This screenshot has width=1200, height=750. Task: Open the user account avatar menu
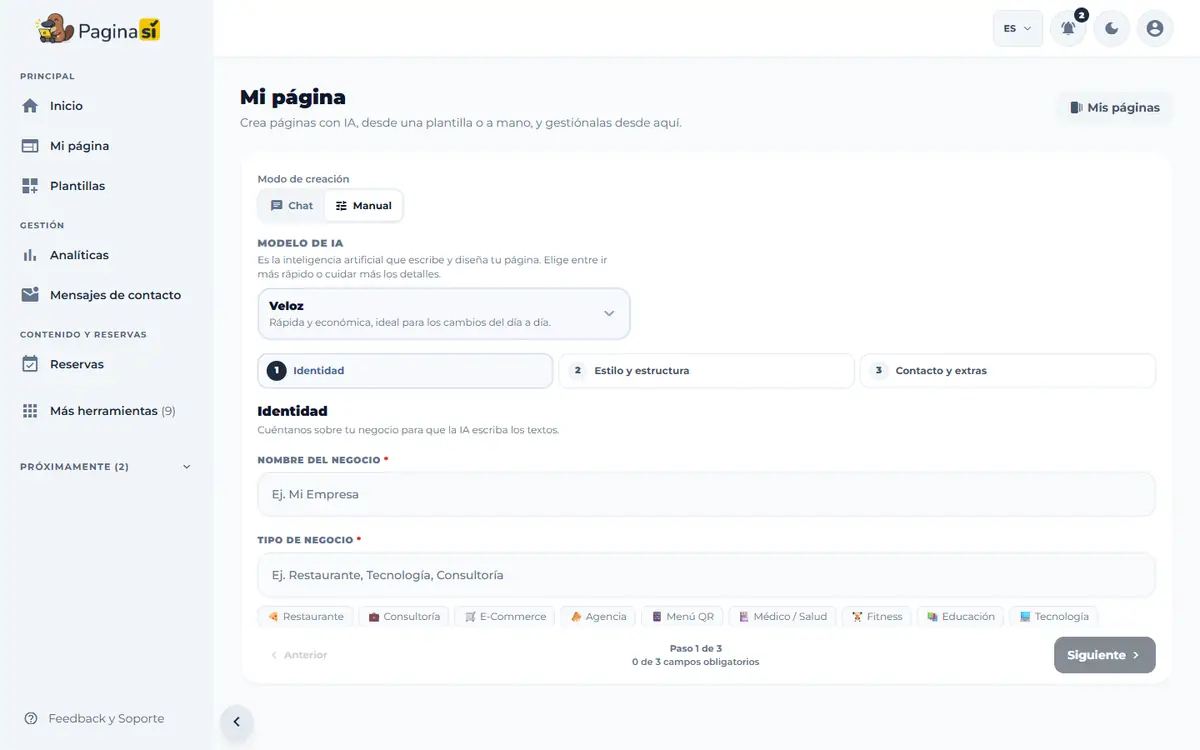point(1155,28)
